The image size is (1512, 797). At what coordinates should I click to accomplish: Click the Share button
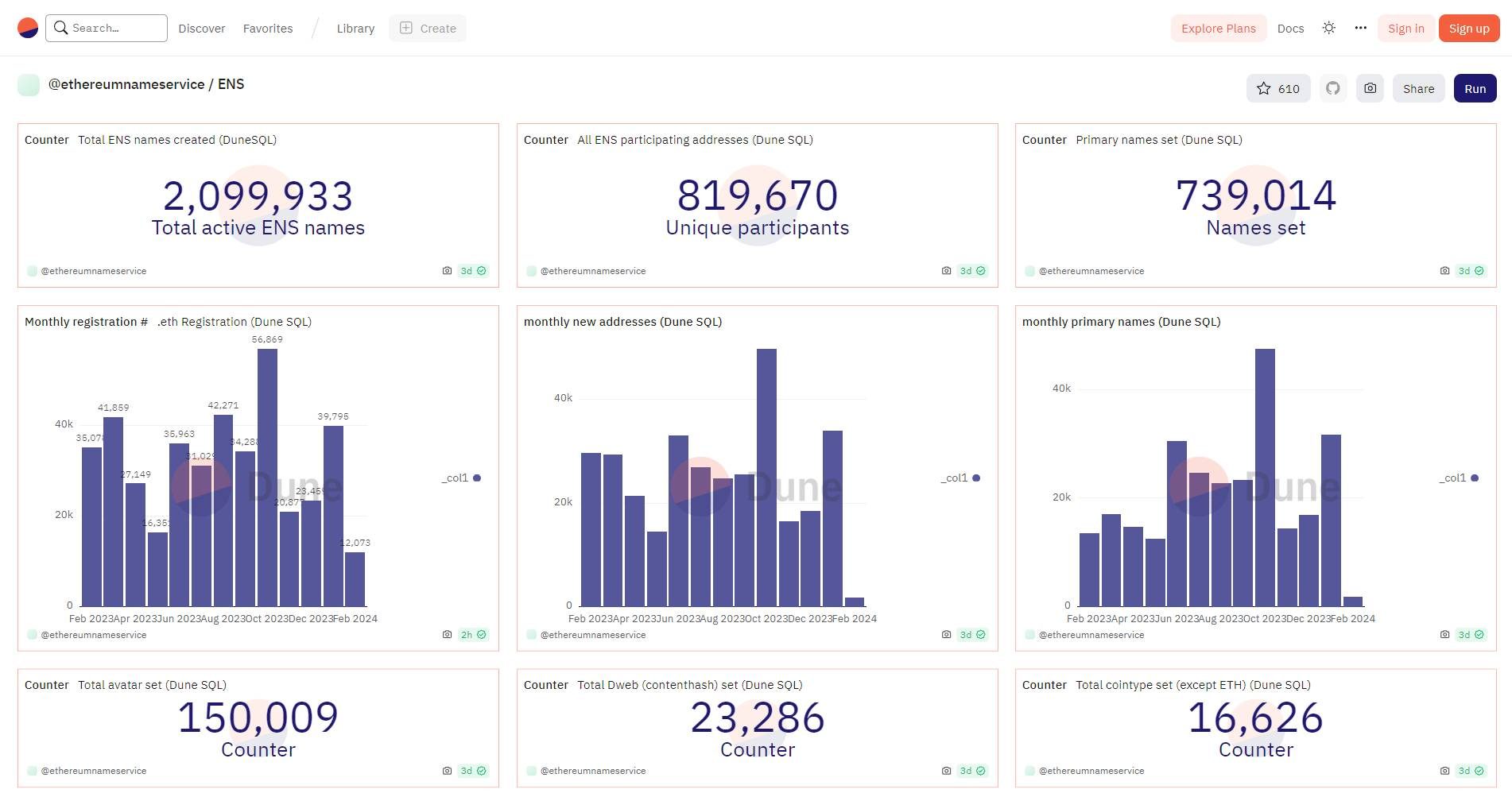pyautogui.click(x=1419, y=88)
